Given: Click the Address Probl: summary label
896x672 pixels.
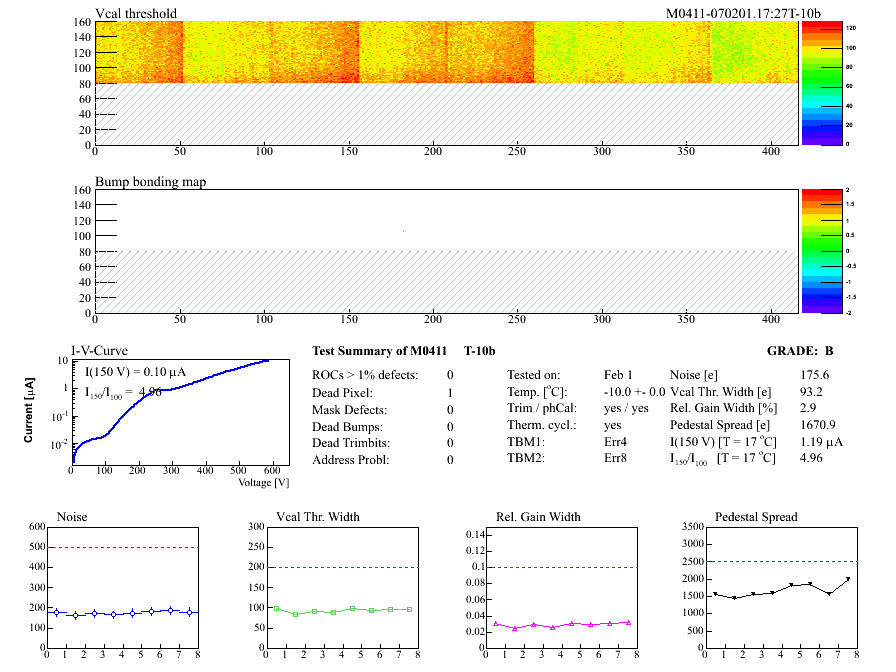Looking at the screenshot, I should pyautogui.click(x=350, y=460).
